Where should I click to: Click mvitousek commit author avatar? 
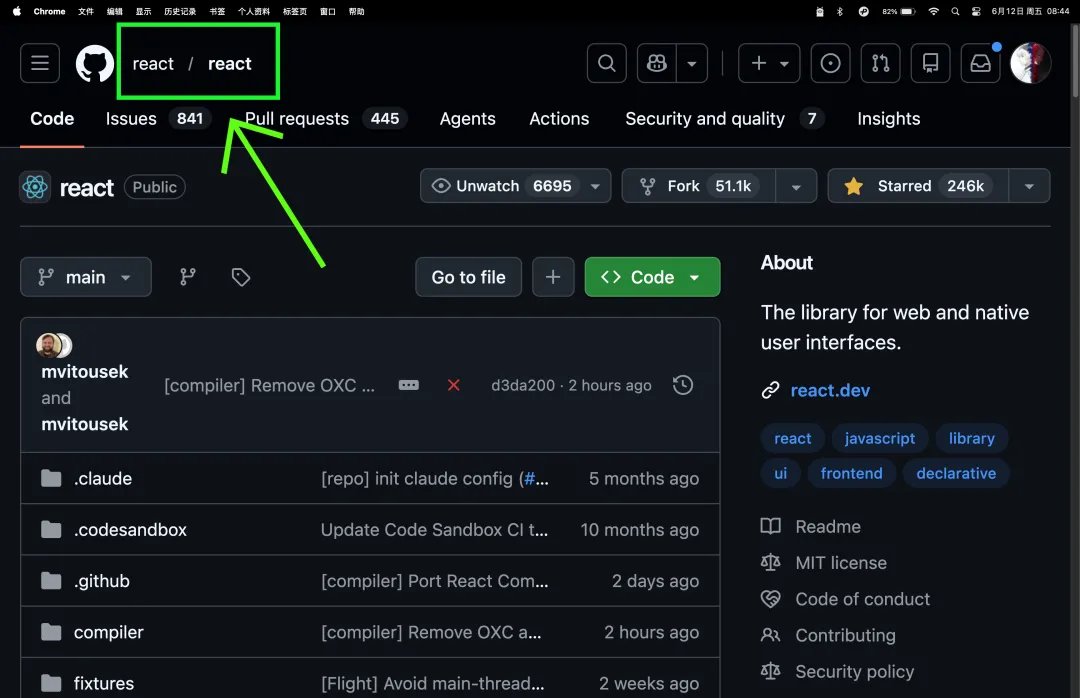tap(49, 345)
